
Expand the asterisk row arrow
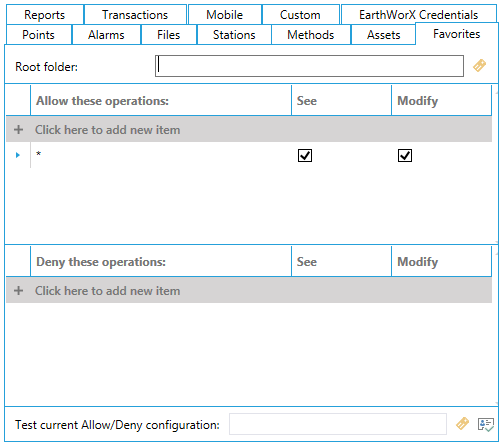point(18,155)
